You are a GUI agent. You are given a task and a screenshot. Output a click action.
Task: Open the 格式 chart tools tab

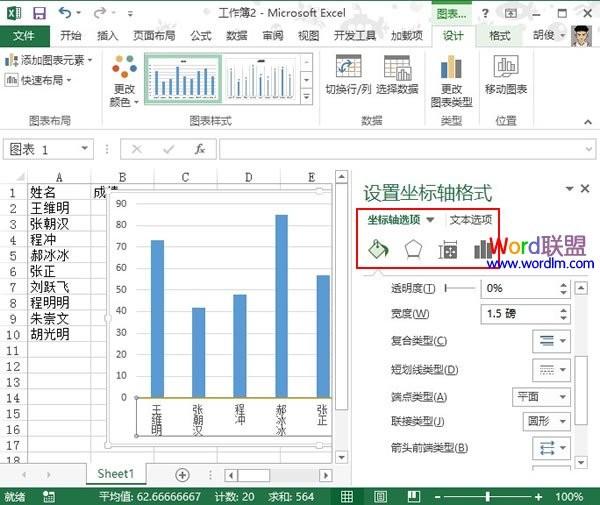click(500, 36)
